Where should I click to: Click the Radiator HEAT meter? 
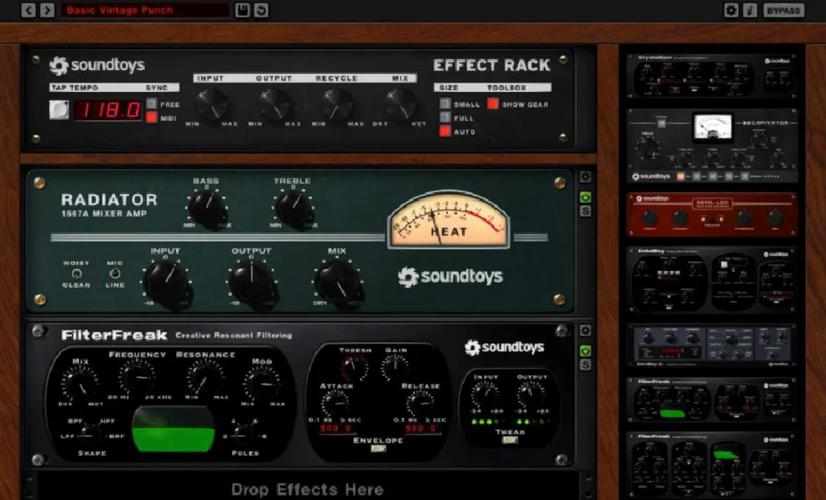tap(449, 220)
